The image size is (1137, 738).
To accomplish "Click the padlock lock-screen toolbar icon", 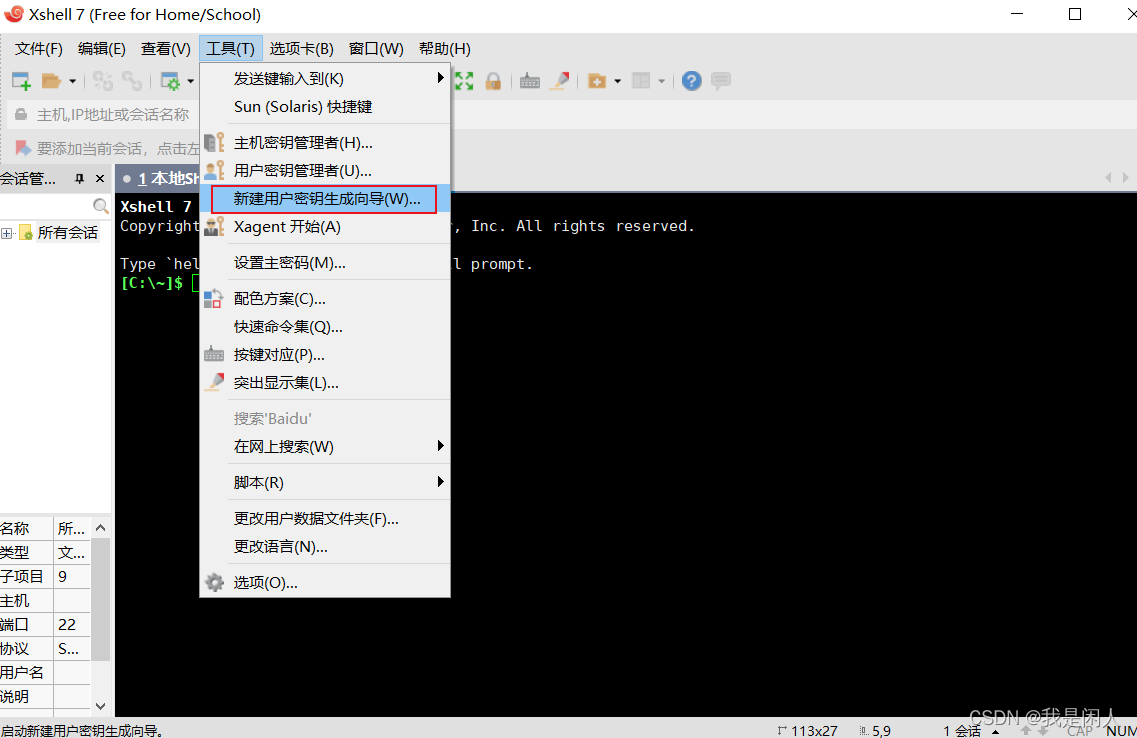I will (x=493, y=81).
